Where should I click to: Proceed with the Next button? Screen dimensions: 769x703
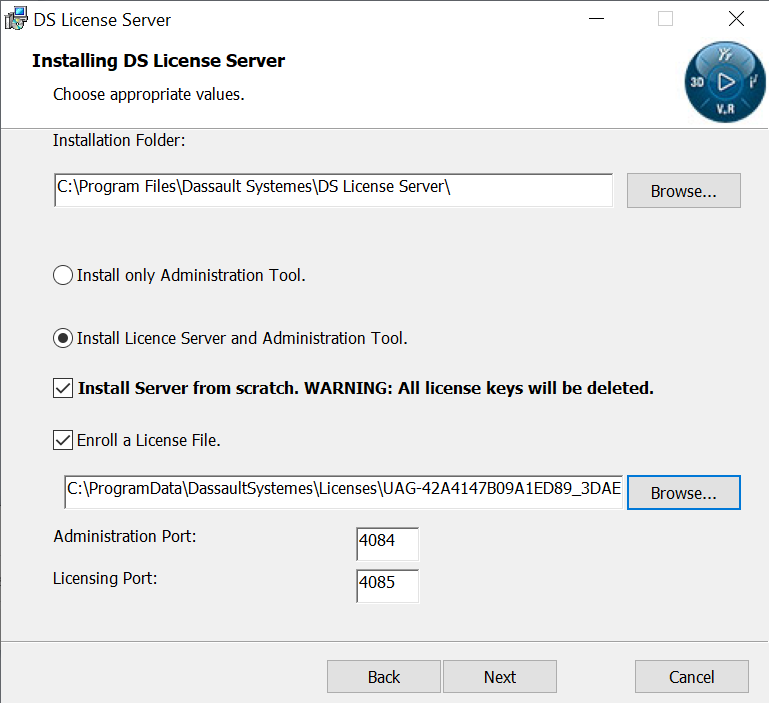500,677
